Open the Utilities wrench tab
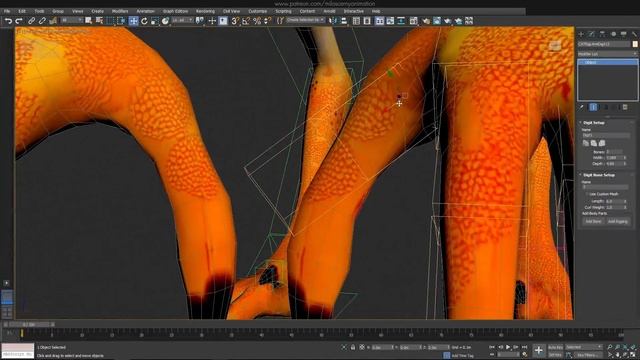Viewport: 640px width, 360px height. coord(634,34)
